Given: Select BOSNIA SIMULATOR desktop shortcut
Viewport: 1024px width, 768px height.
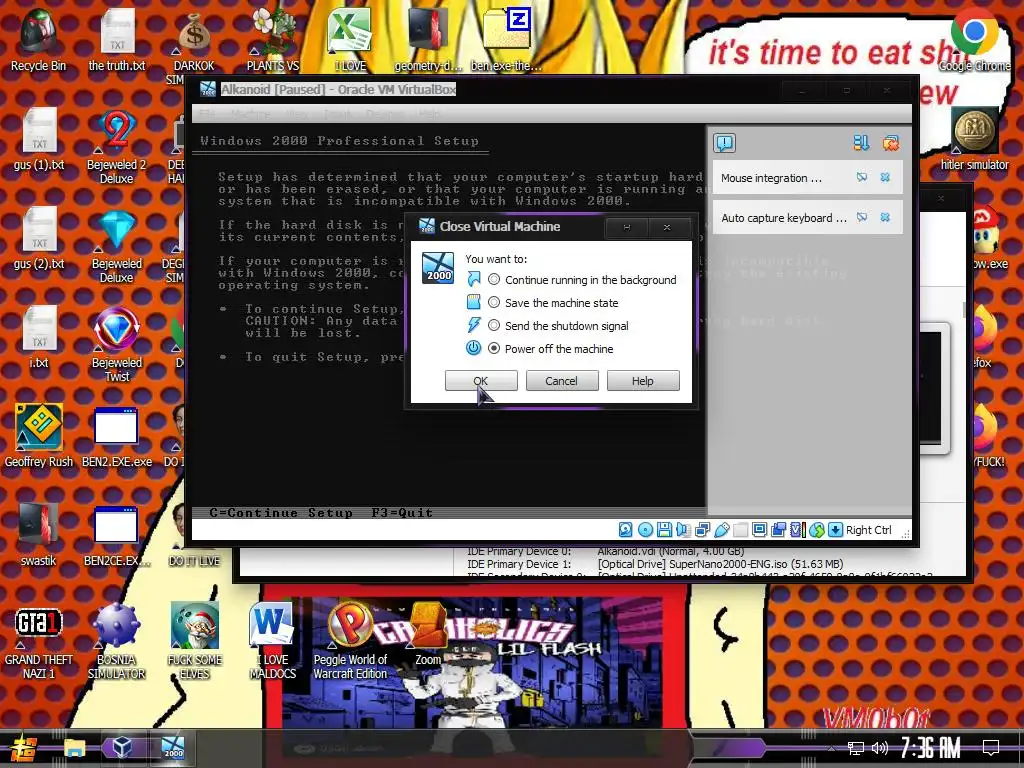Looking at the screenshot, I should point(116,641).
